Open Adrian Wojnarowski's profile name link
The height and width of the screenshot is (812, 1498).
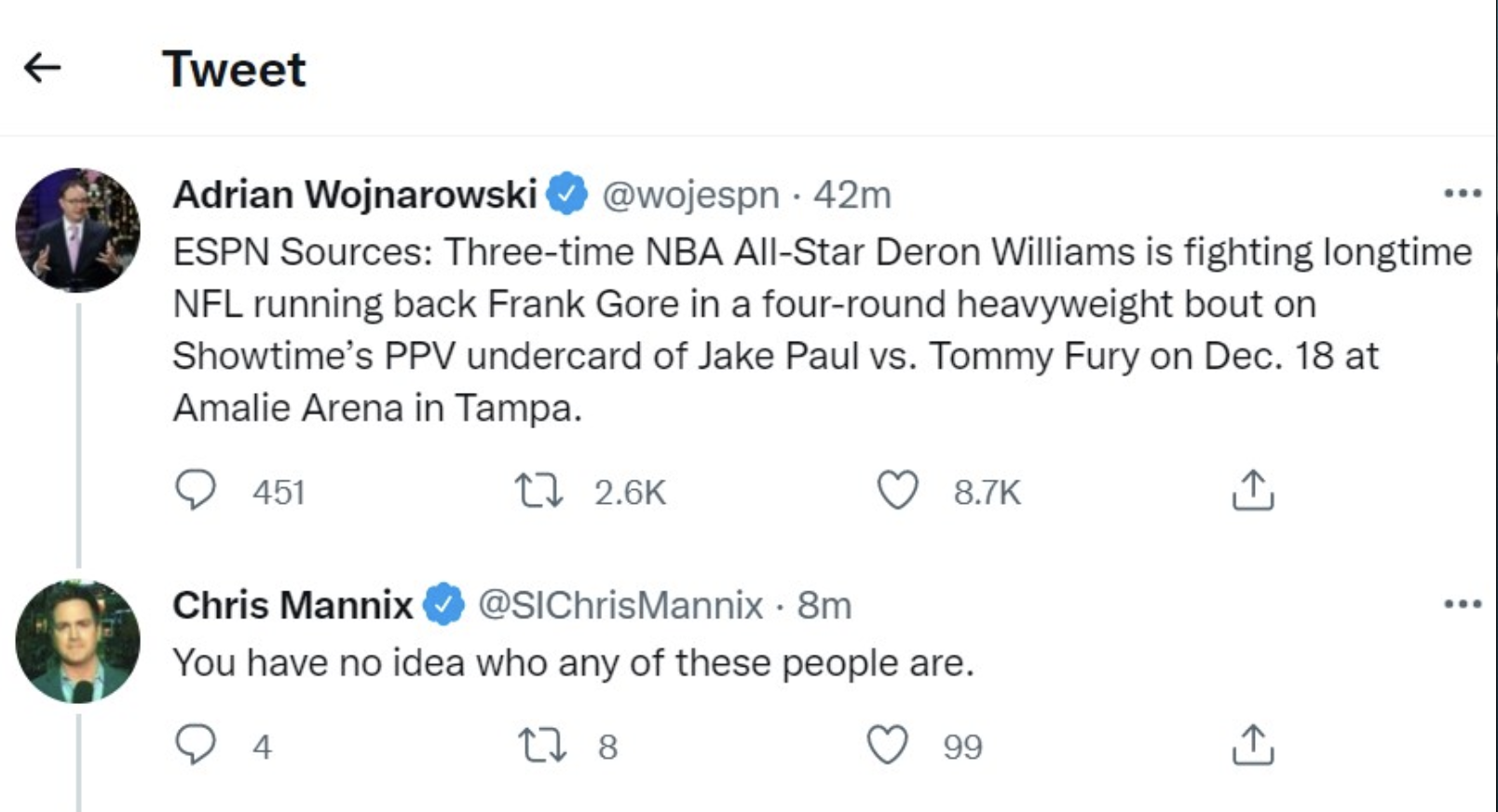(355, 195)
